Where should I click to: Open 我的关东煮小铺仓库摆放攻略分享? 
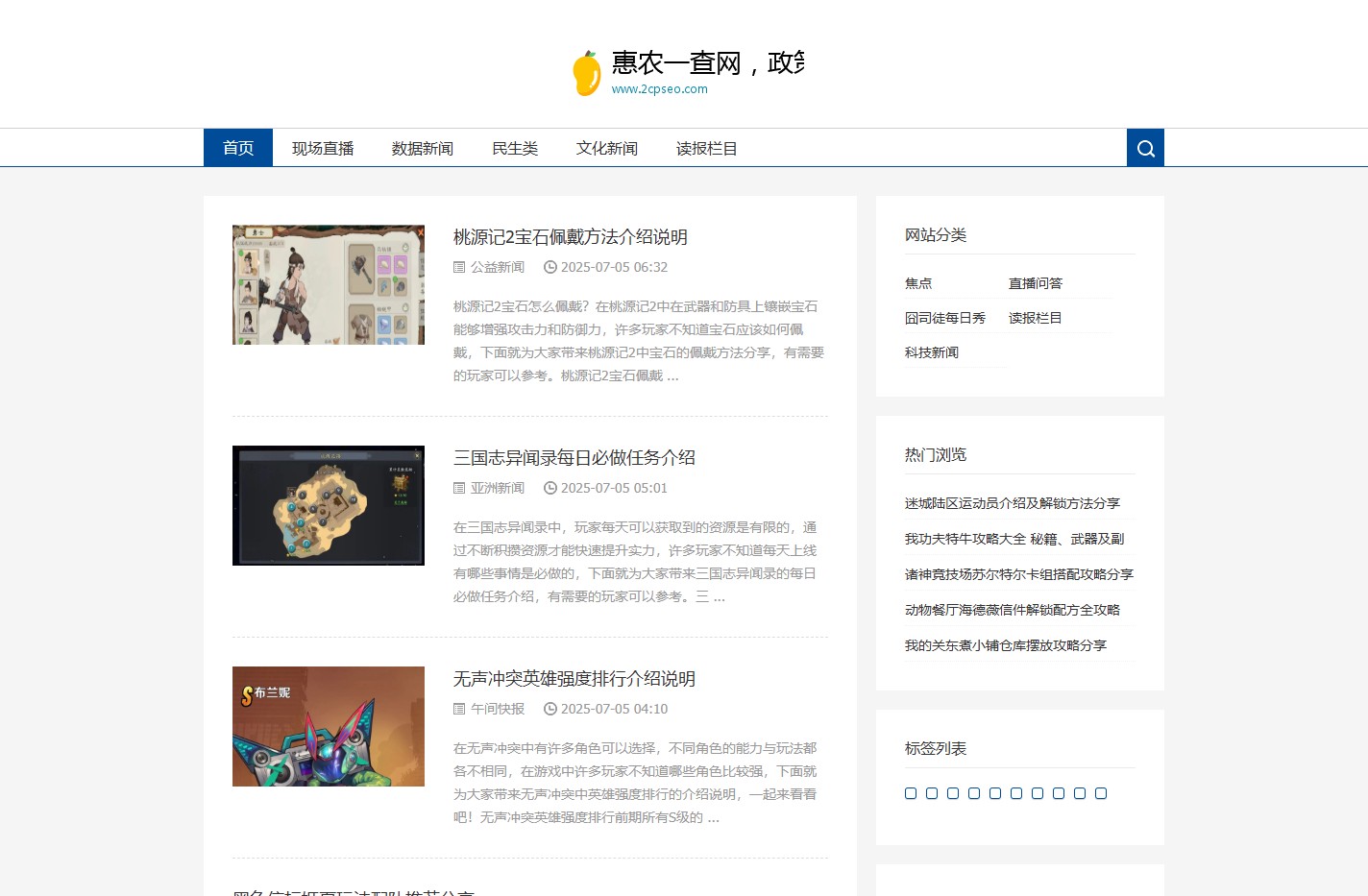(1006, 645)
